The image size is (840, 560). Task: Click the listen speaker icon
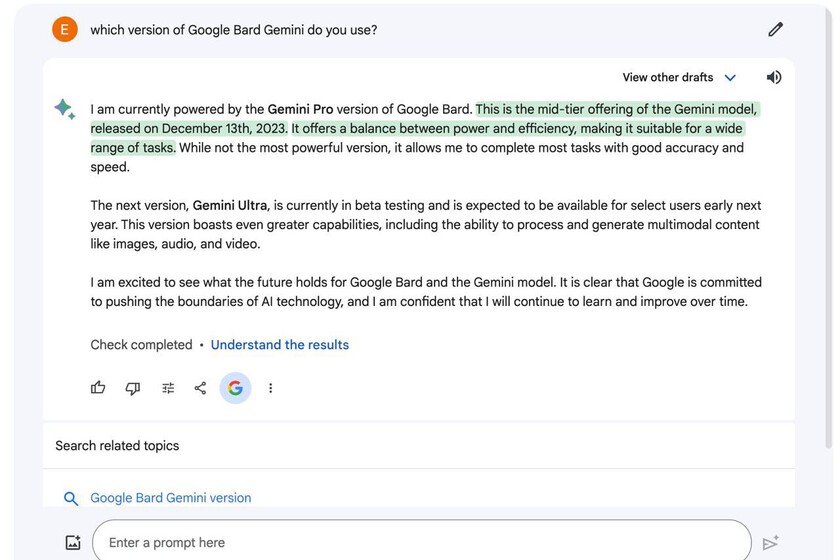[x=774, y=77]
